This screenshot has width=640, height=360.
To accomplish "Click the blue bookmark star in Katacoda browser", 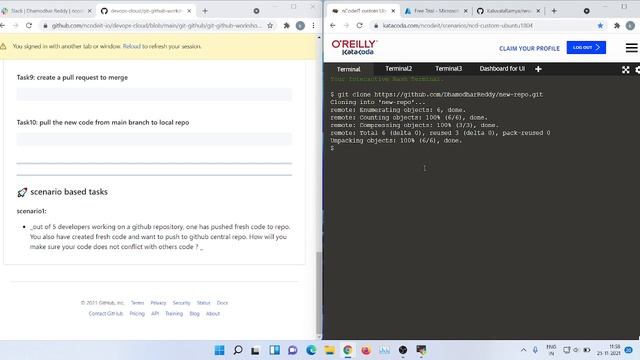I will (600, 25).
